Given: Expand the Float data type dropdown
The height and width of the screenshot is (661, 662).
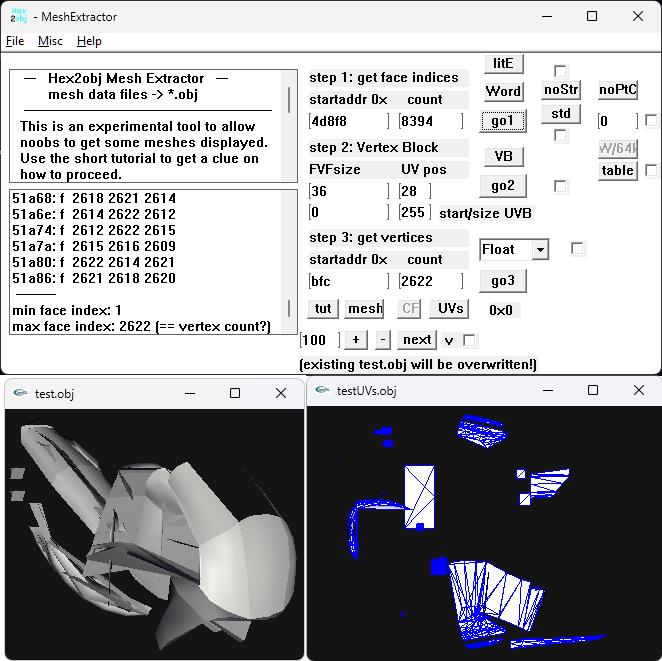Looking at the screenshot, I should click(540, 249).
